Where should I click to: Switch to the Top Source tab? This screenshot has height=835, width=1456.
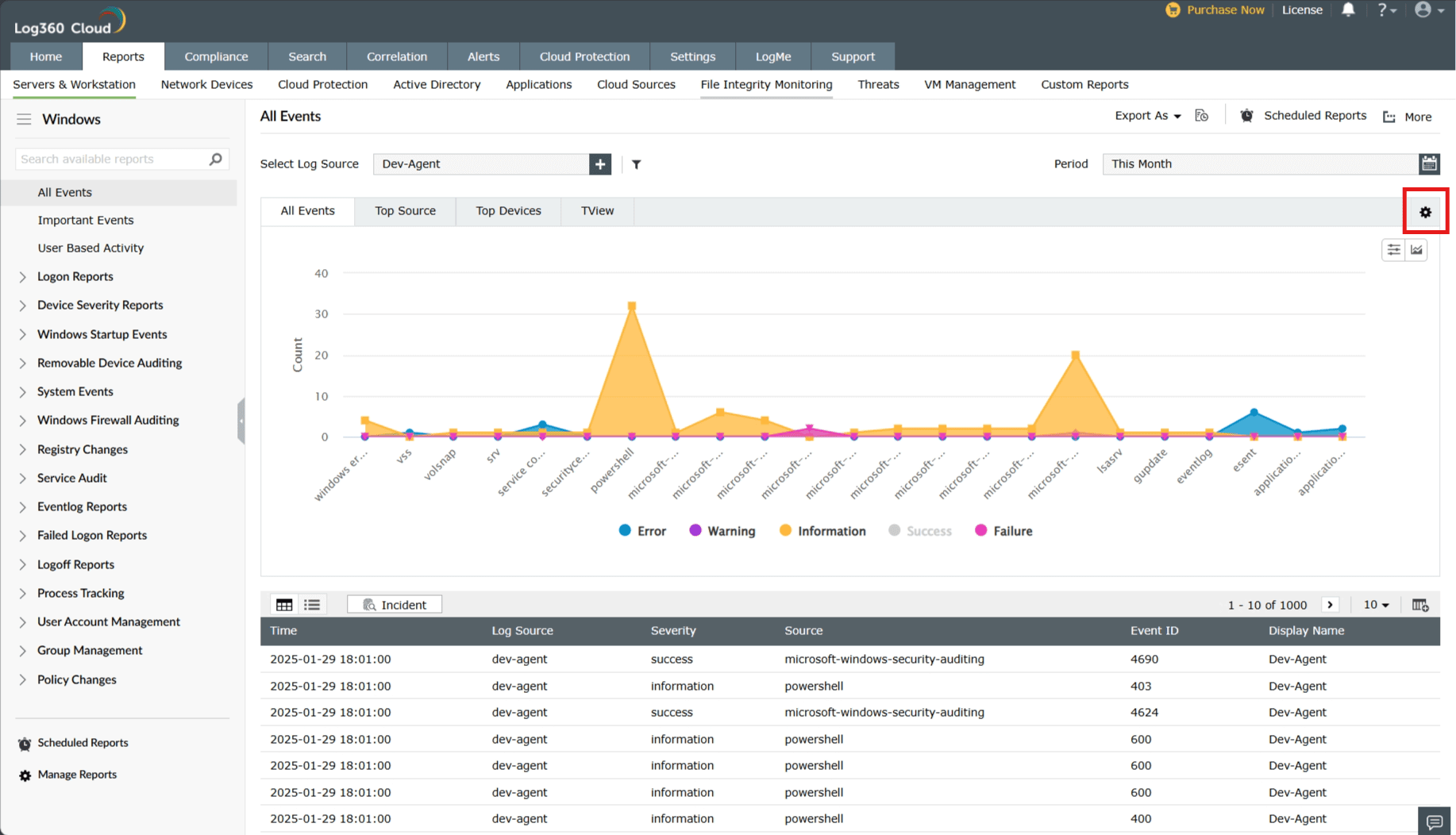[x=405, y=211]
